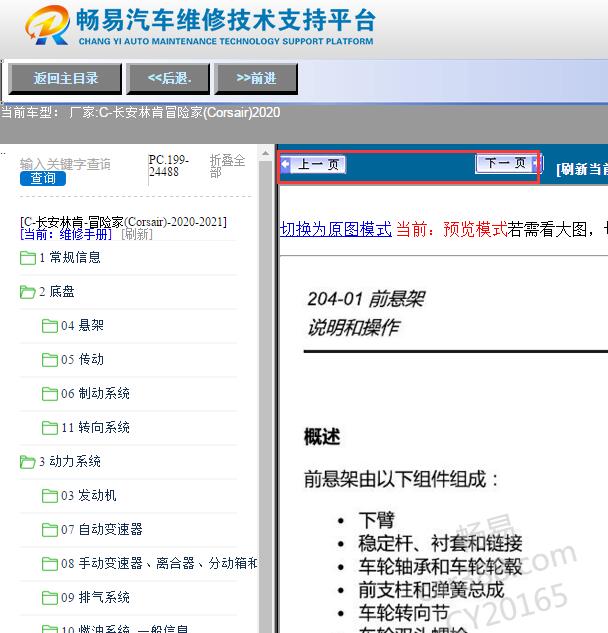Click the 输入关键字查询 search field
Viewport: 608px width, 633px height.
click(x=65, y=164)
